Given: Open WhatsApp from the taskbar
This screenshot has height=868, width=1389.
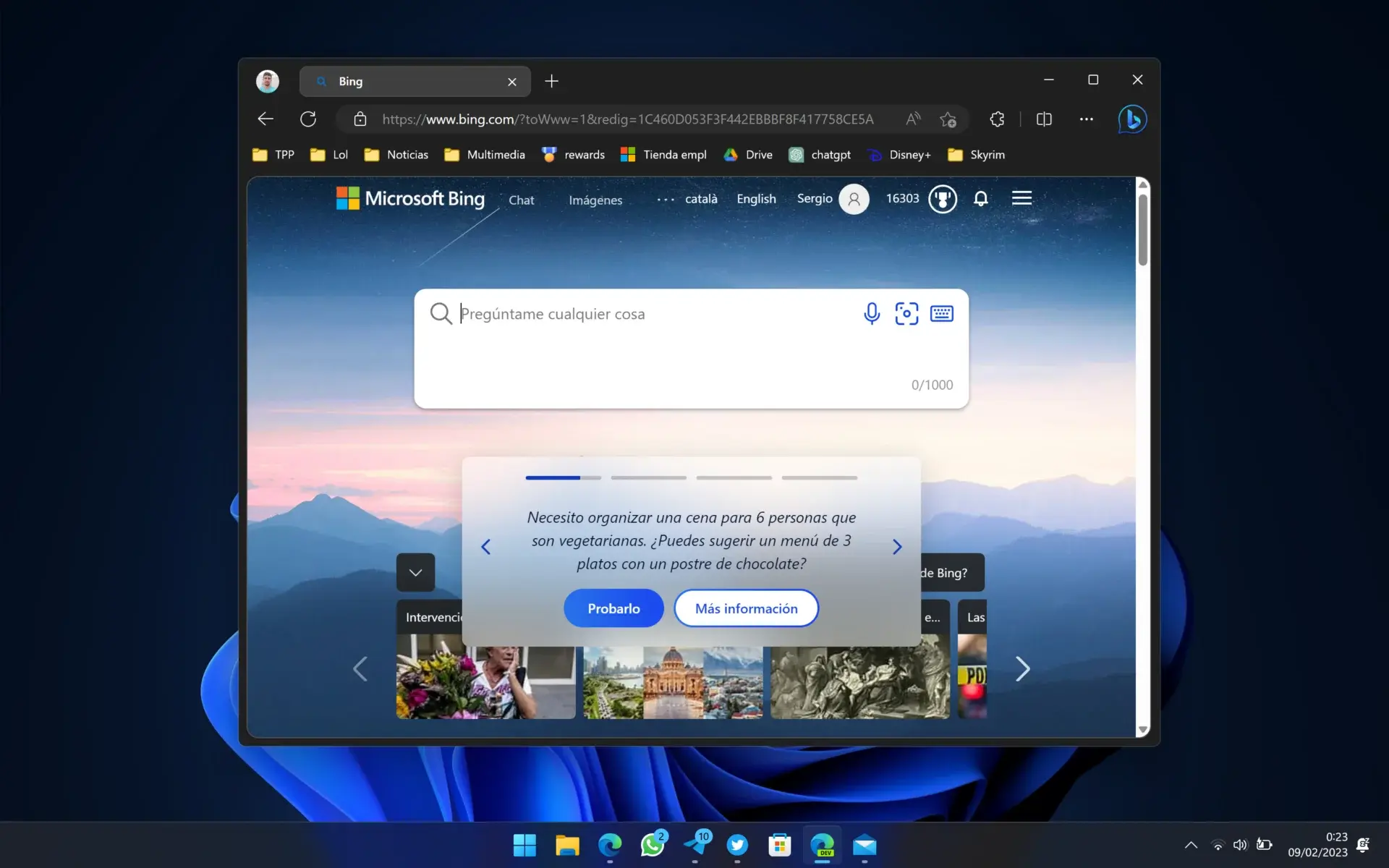Looking at the screenshot, I should 653,845.
